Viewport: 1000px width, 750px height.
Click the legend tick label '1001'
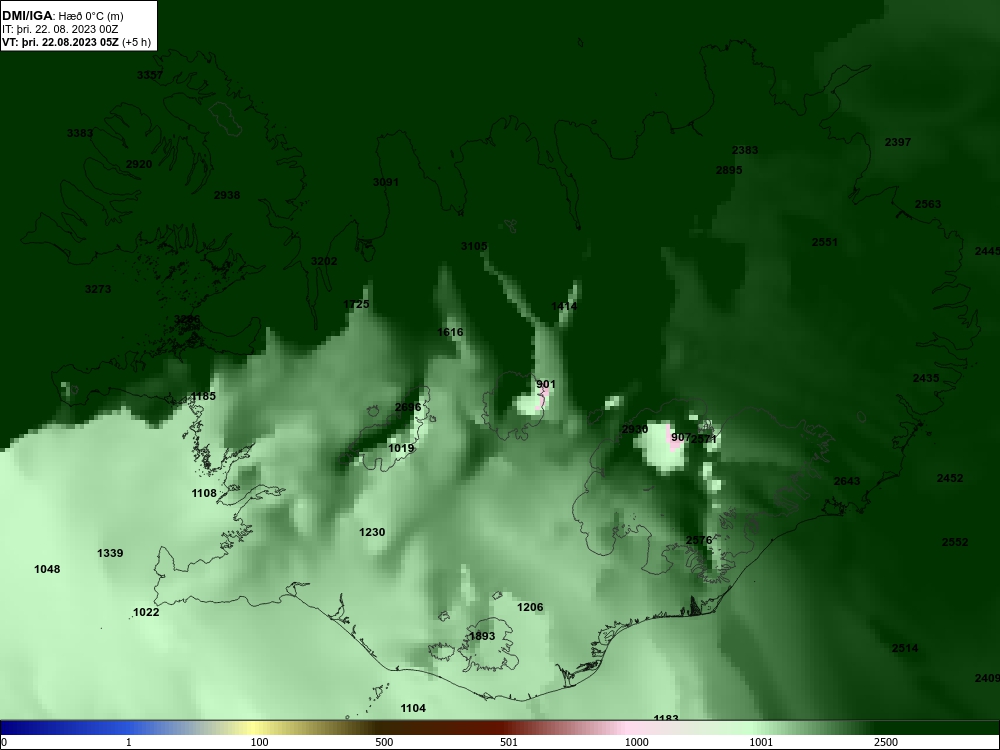761,742
